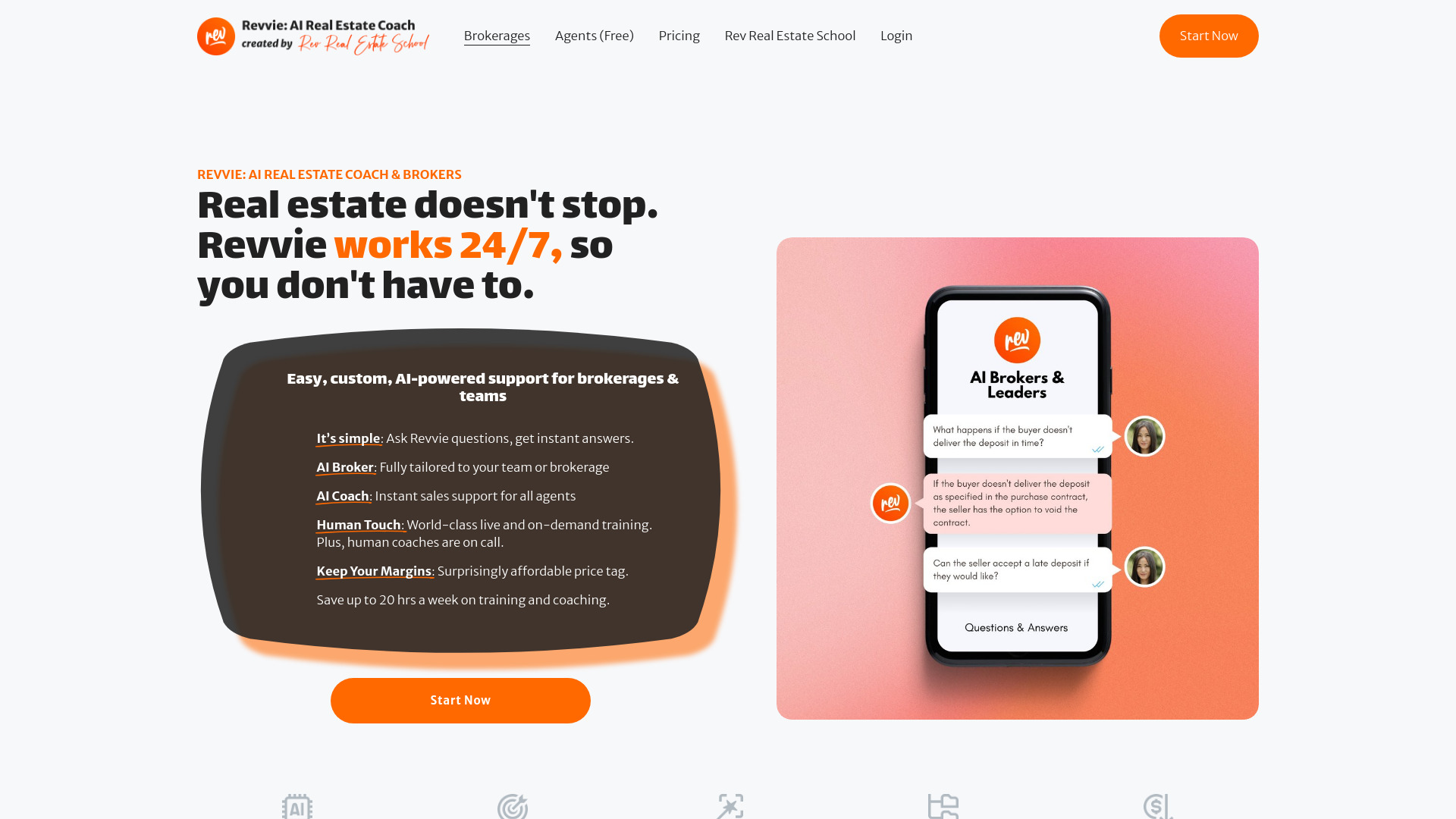The height and width of the screenshot is (819, 1456).
Task: Click the Start Now hero button
Action: 460,700
